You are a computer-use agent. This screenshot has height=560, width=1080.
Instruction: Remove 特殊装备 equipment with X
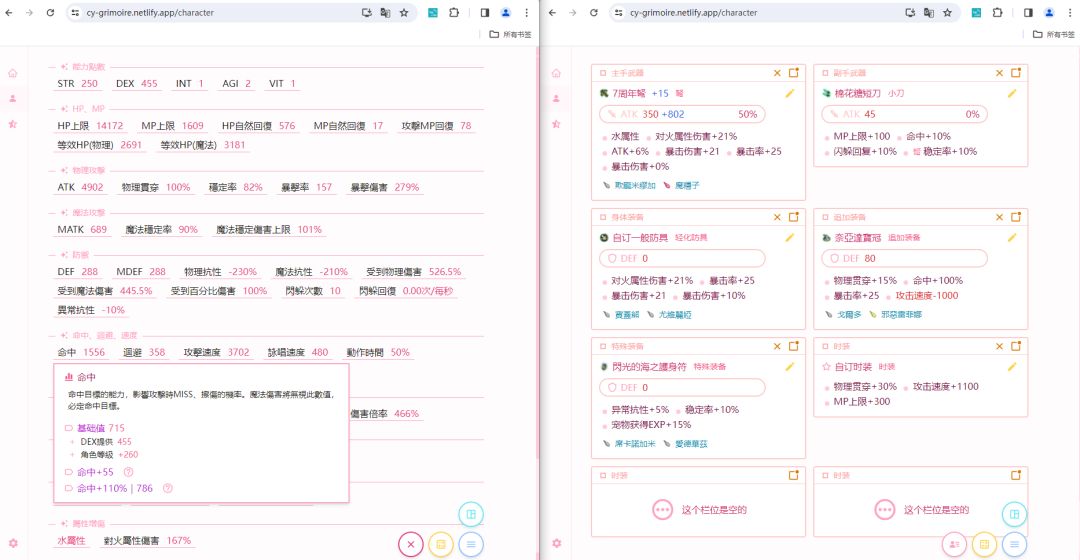click(x=777, y=346)
